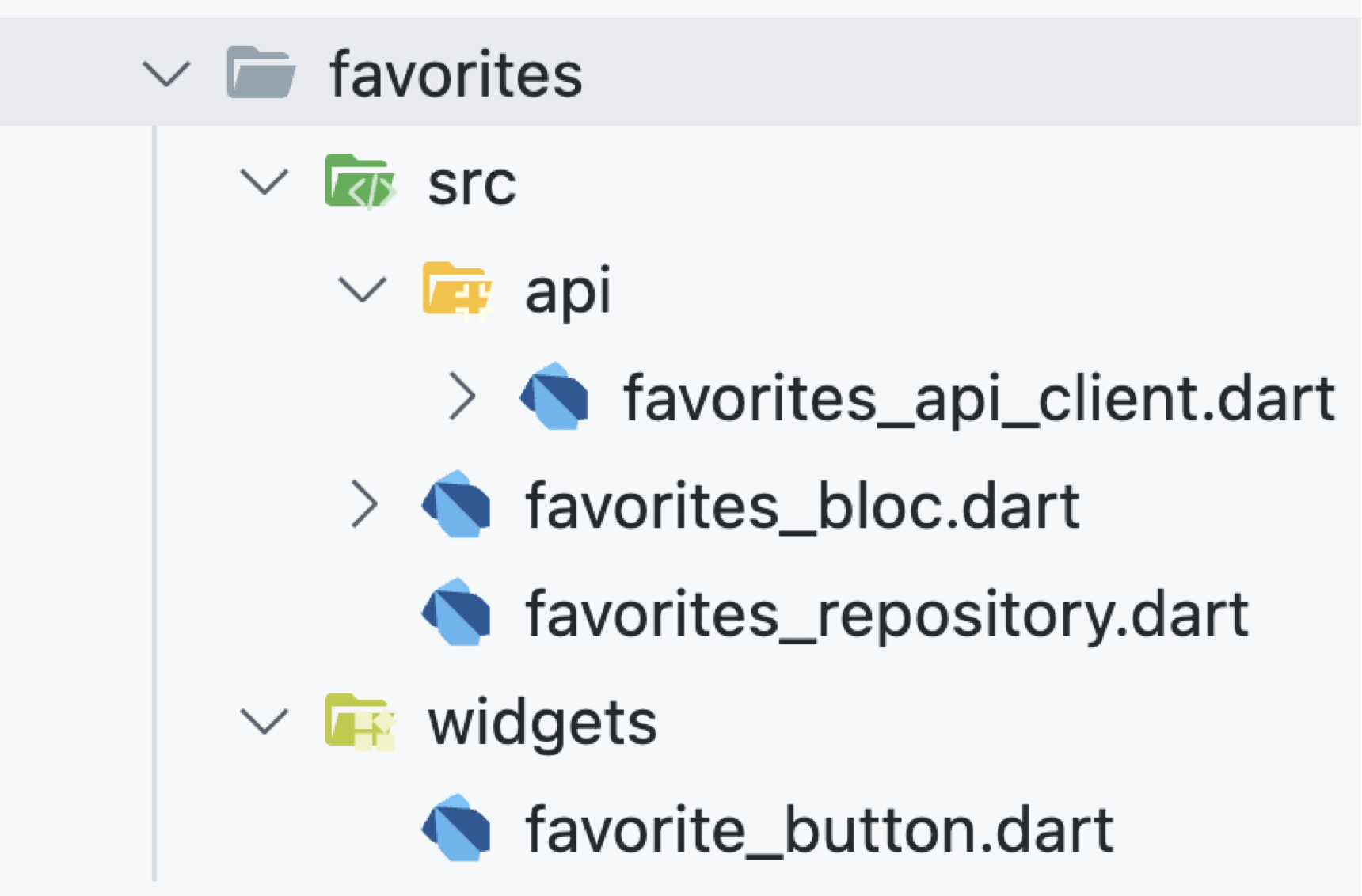Click the favorites_api_client.dart Dart file icon
Viewport: 1362px width, 896px height.
[x=554, y=397]
